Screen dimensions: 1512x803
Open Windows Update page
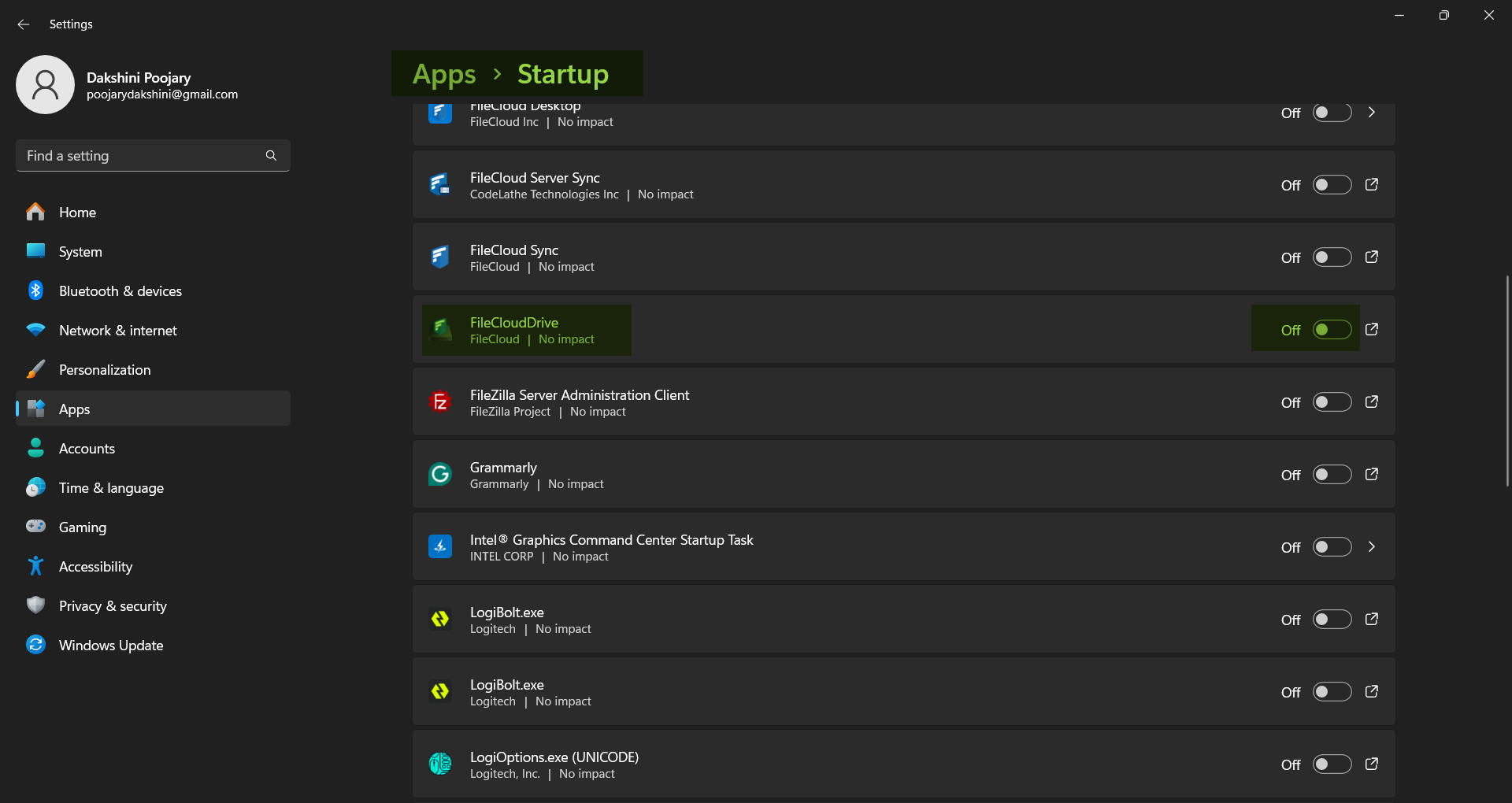click(153, 645)
